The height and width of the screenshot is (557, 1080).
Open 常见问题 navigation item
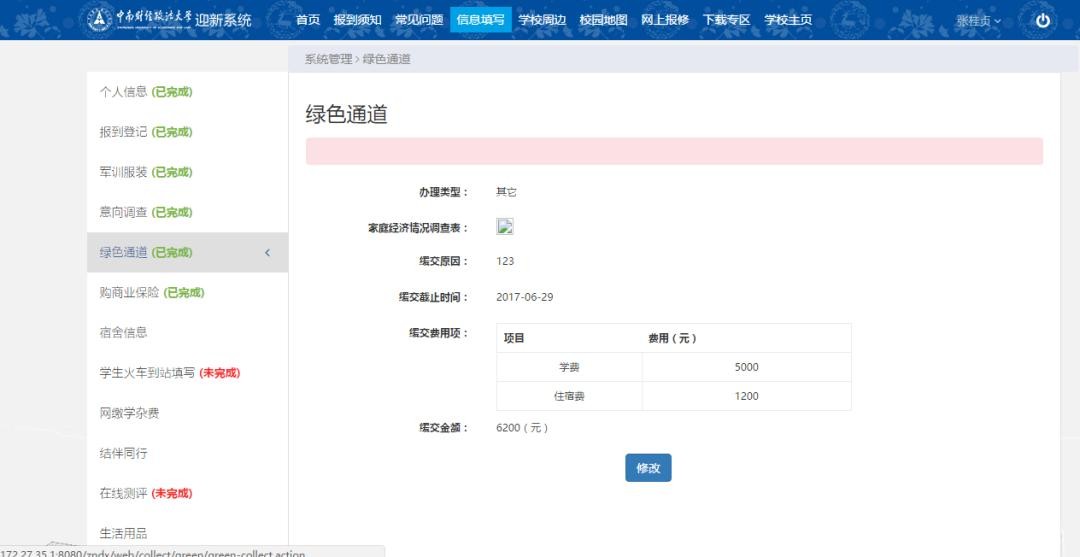point(418,20)
